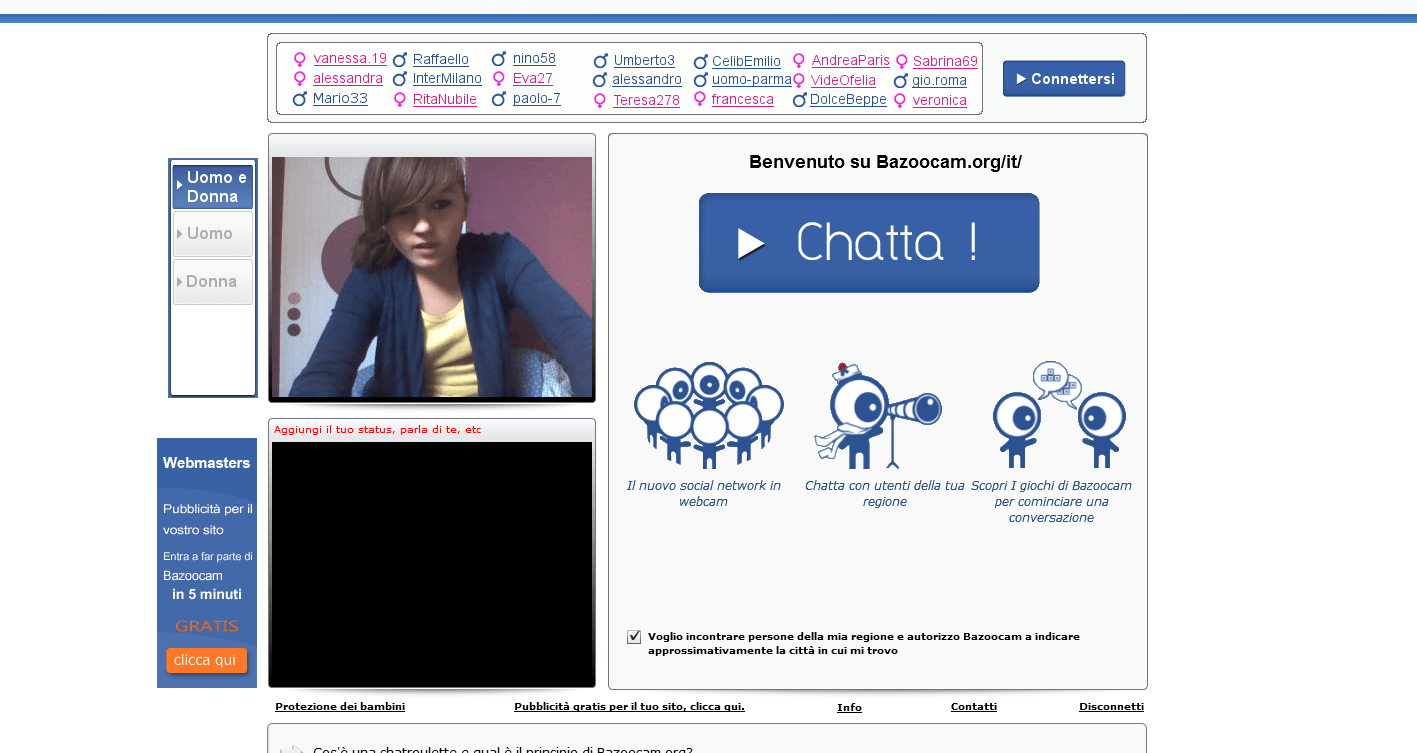Screen dimensions: 1417x753
Task: Click 'Scopri I giochi di Bazoocam' caption
Action: click(1051, 502)
